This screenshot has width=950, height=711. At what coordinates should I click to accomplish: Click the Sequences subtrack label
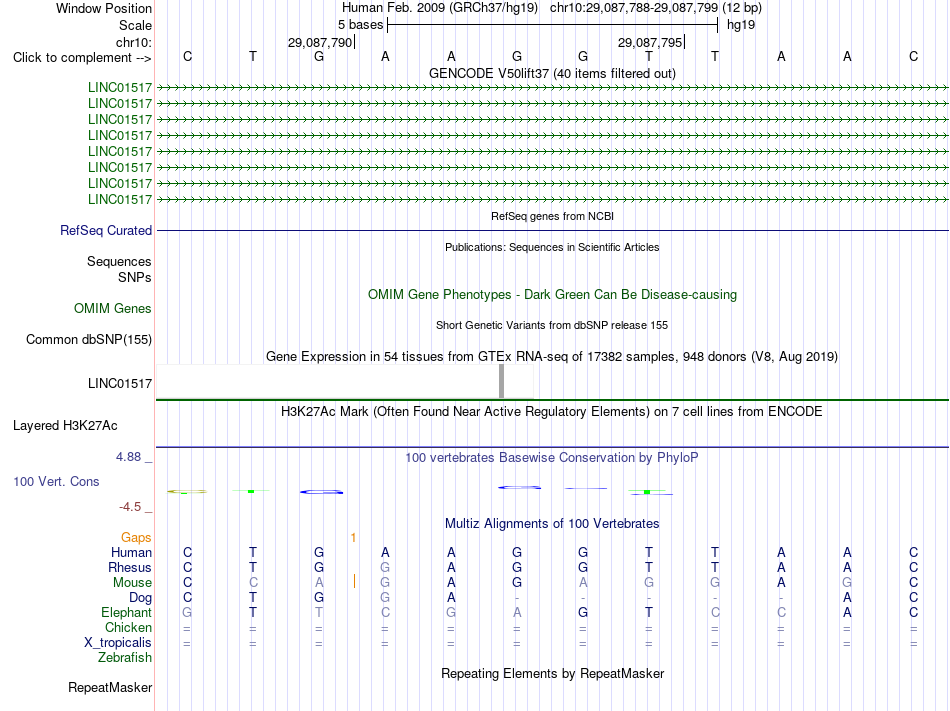[119, 261]
